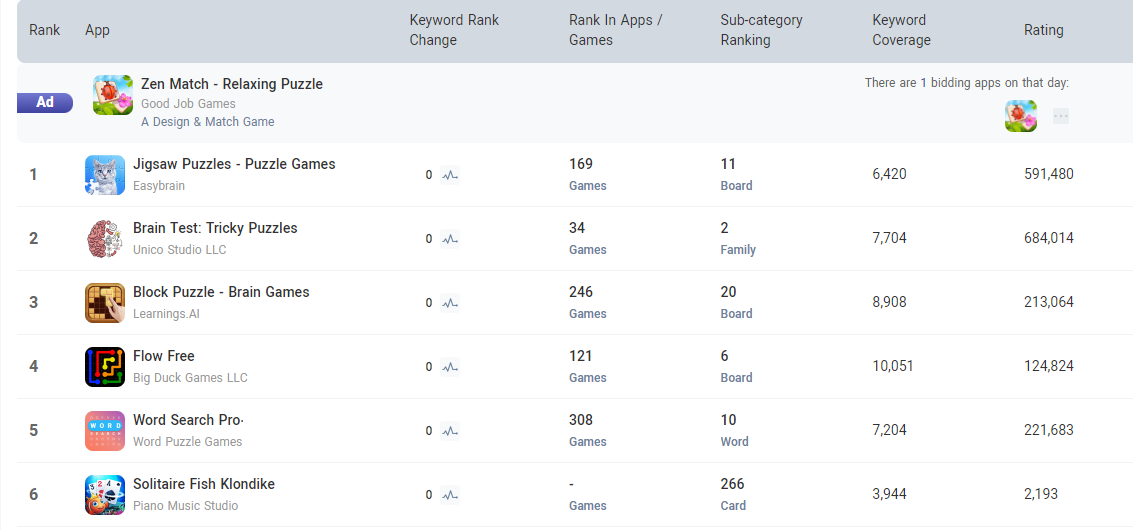
Task: Click the Zen Match ad icon
Action: pos(113,95)
